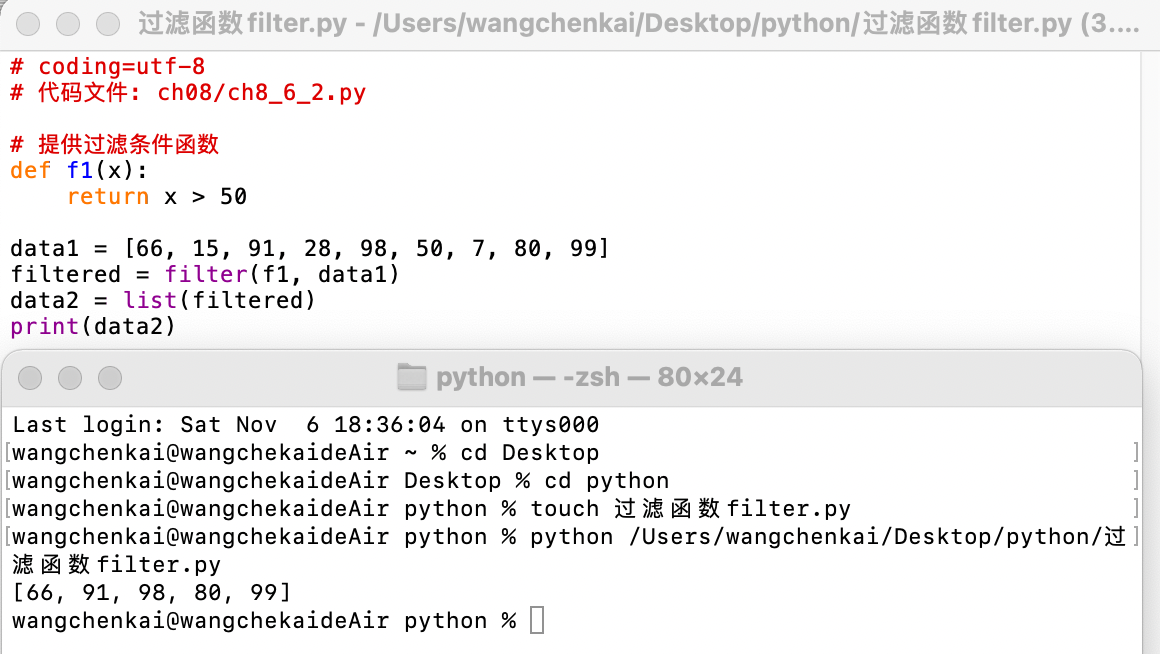Zoom the filter.py editor window
The image size is (1160, 654).
pyautogui.click(x=107, y=23)
